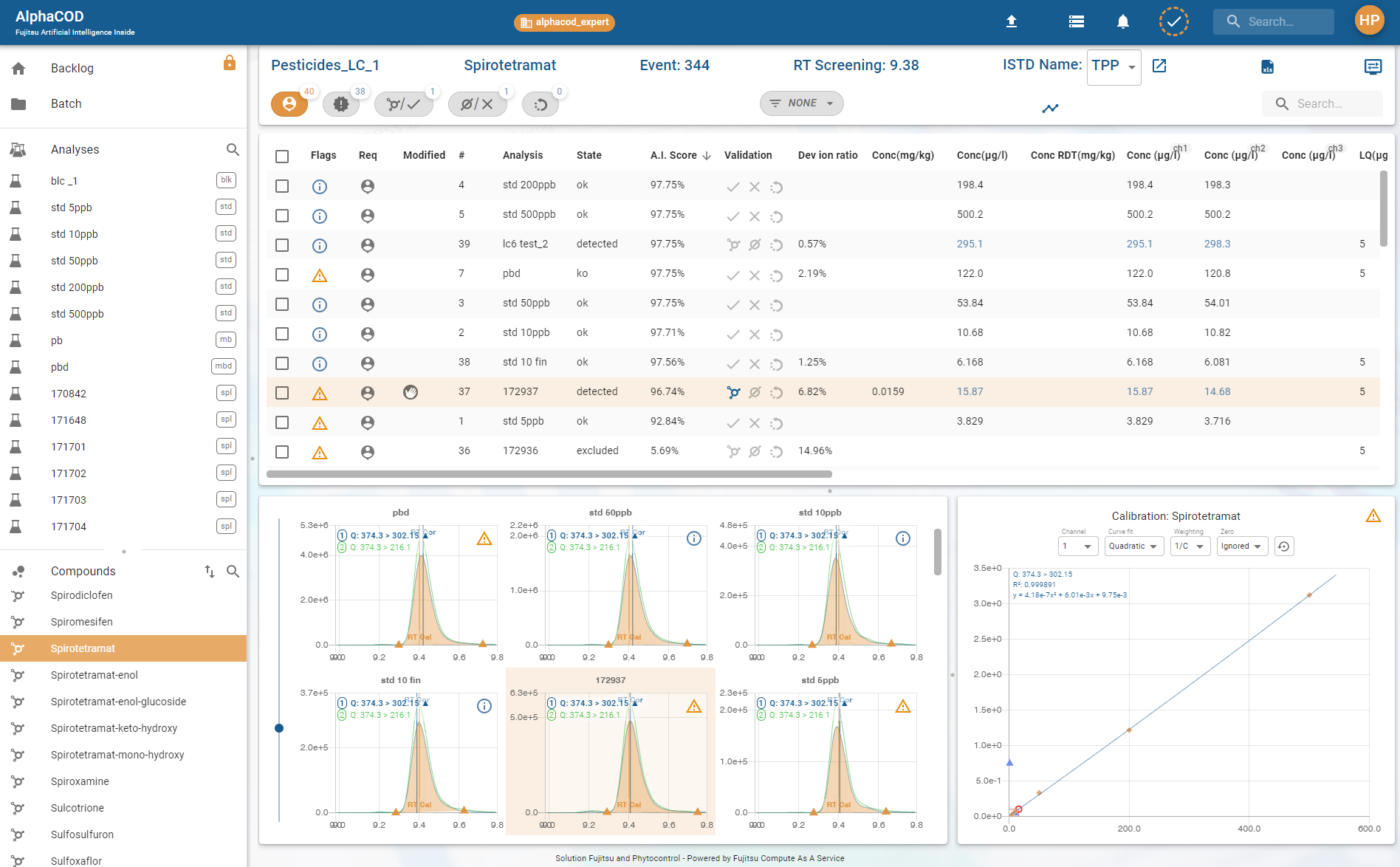Select Spirotetramat-enol in compounds list
The height and width of the screenshot is (867, 1400).
(95, 675)
